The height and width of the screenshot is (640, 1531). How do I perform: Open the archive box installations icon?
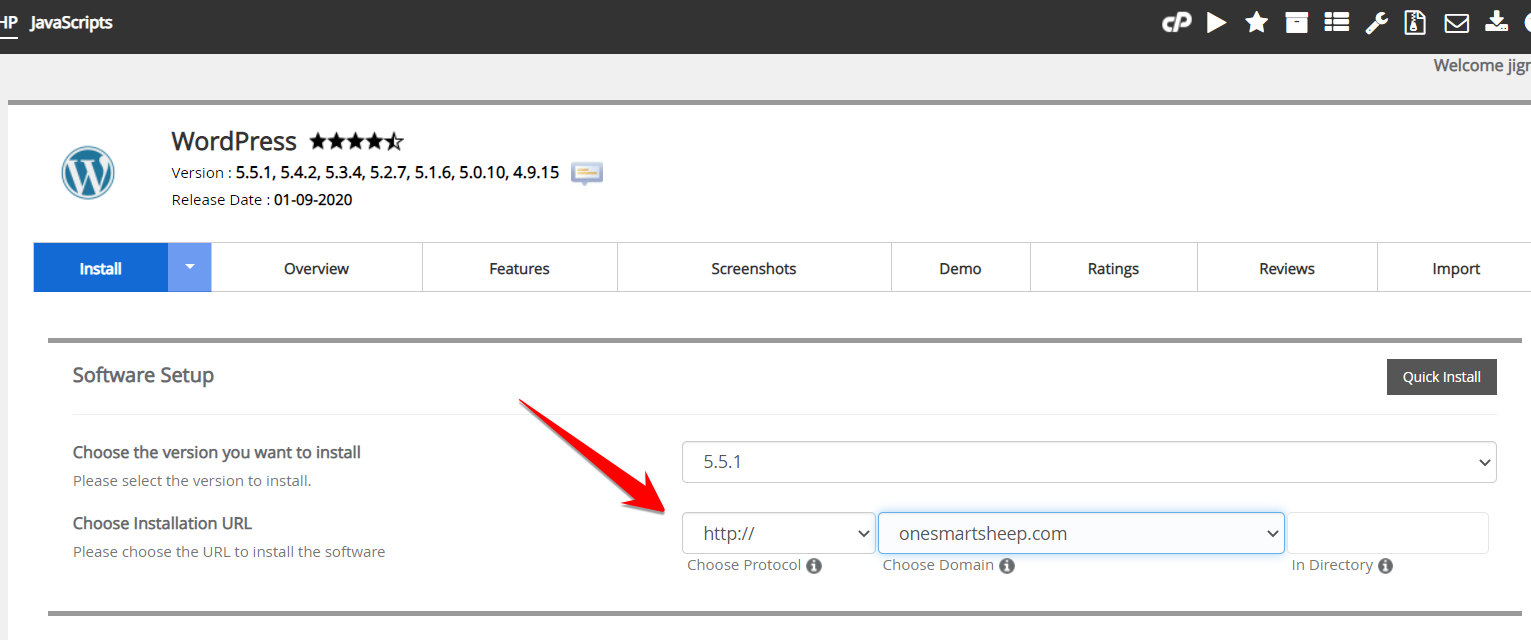[x=1297, y=22]
